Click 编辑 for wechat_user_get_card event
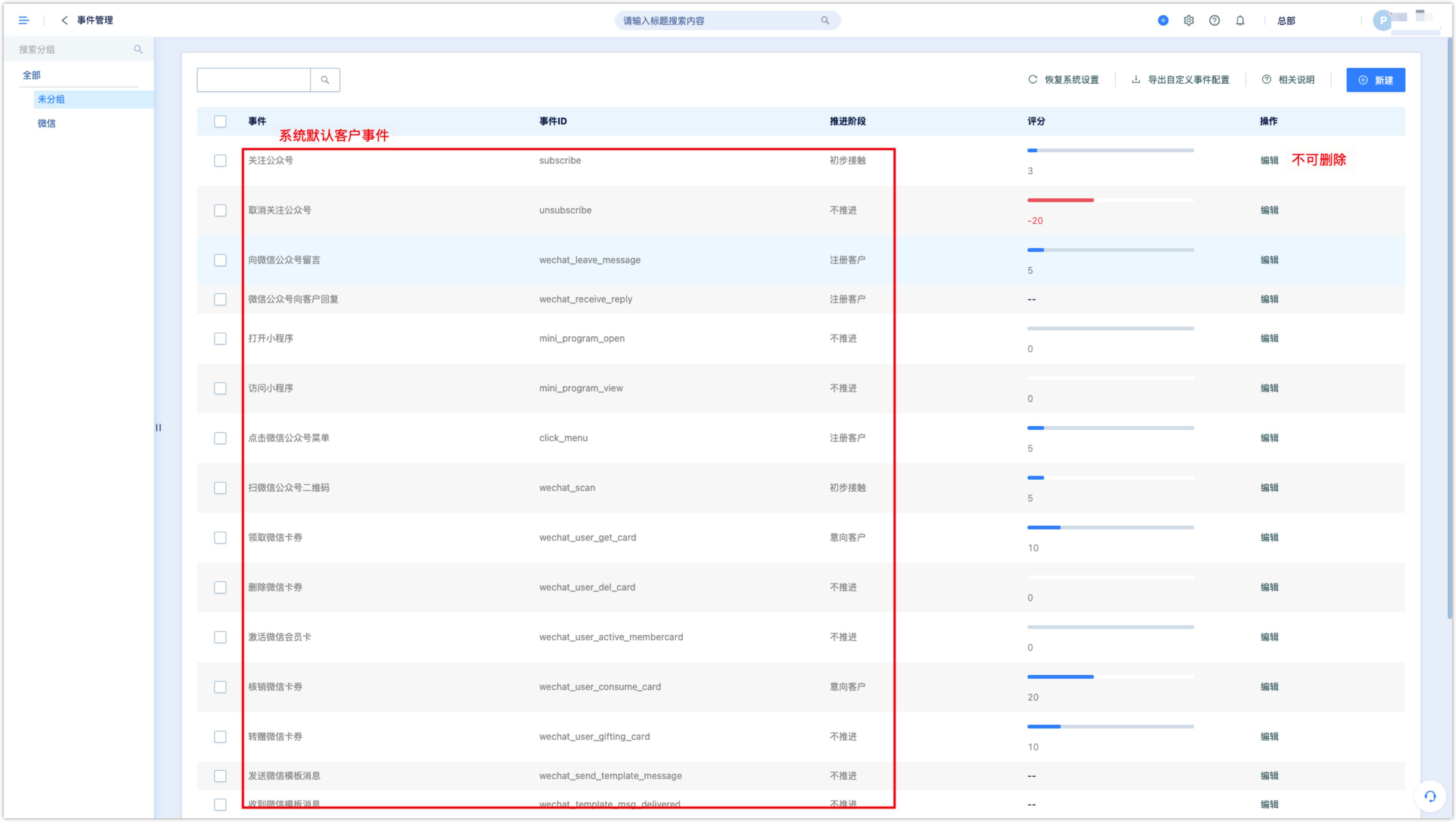The width and height of the screenshot is (1456, 822). tap(1269, 537)
